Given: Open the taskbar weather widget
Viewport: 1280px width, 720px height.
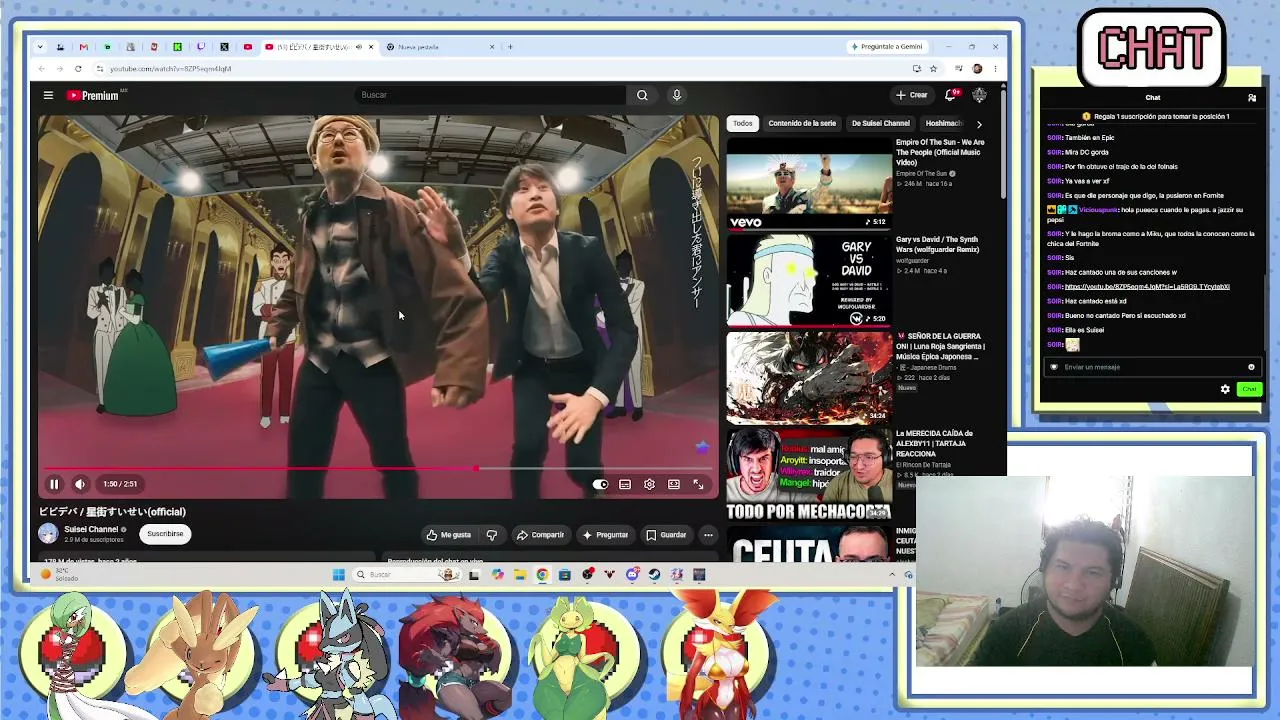Looking at the screenshot, I should 60,575.
